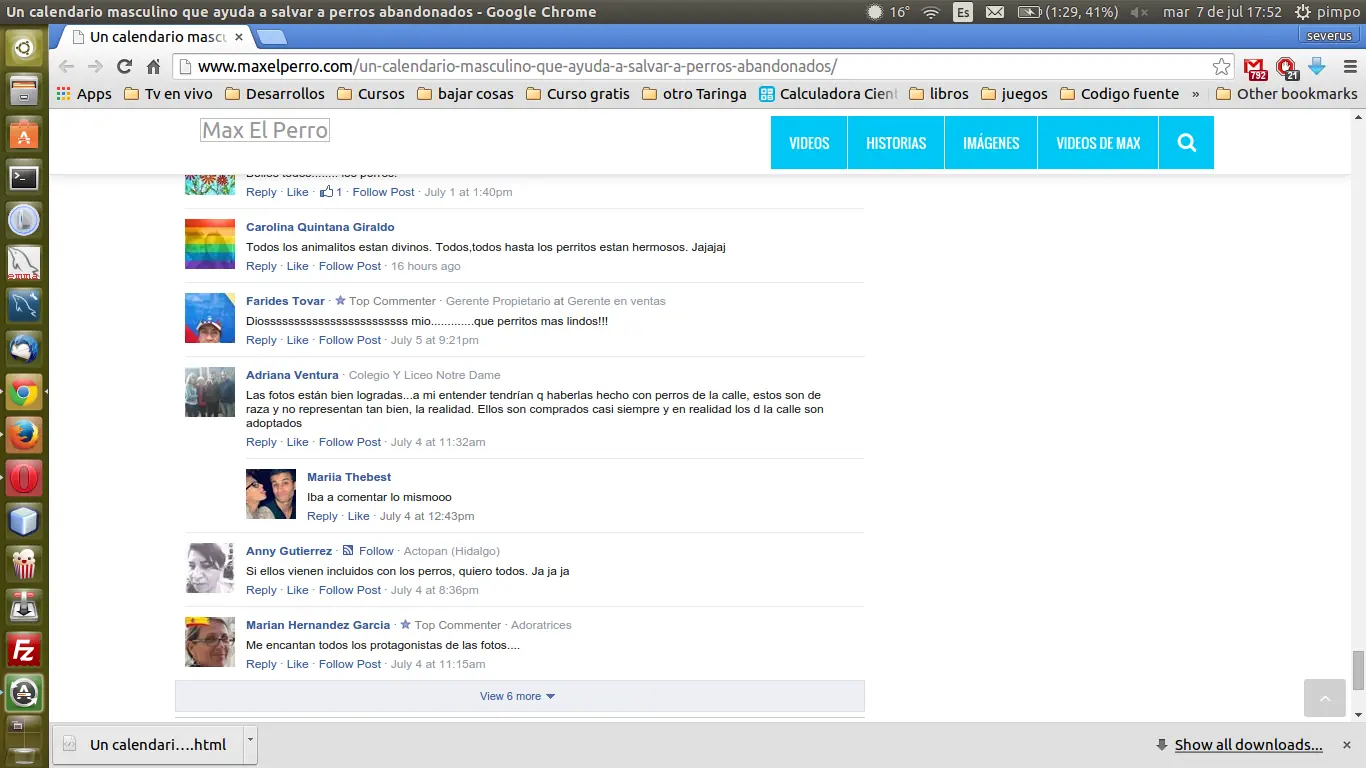Open Ubuntu Software Center from dock
Image resolution: width=1366 pixels, height=768 pixels.
pos(24,134)
